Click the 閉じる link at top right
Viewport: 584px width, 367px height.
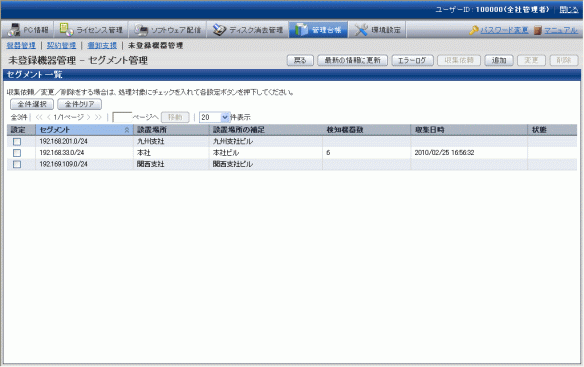pos(568,10)
